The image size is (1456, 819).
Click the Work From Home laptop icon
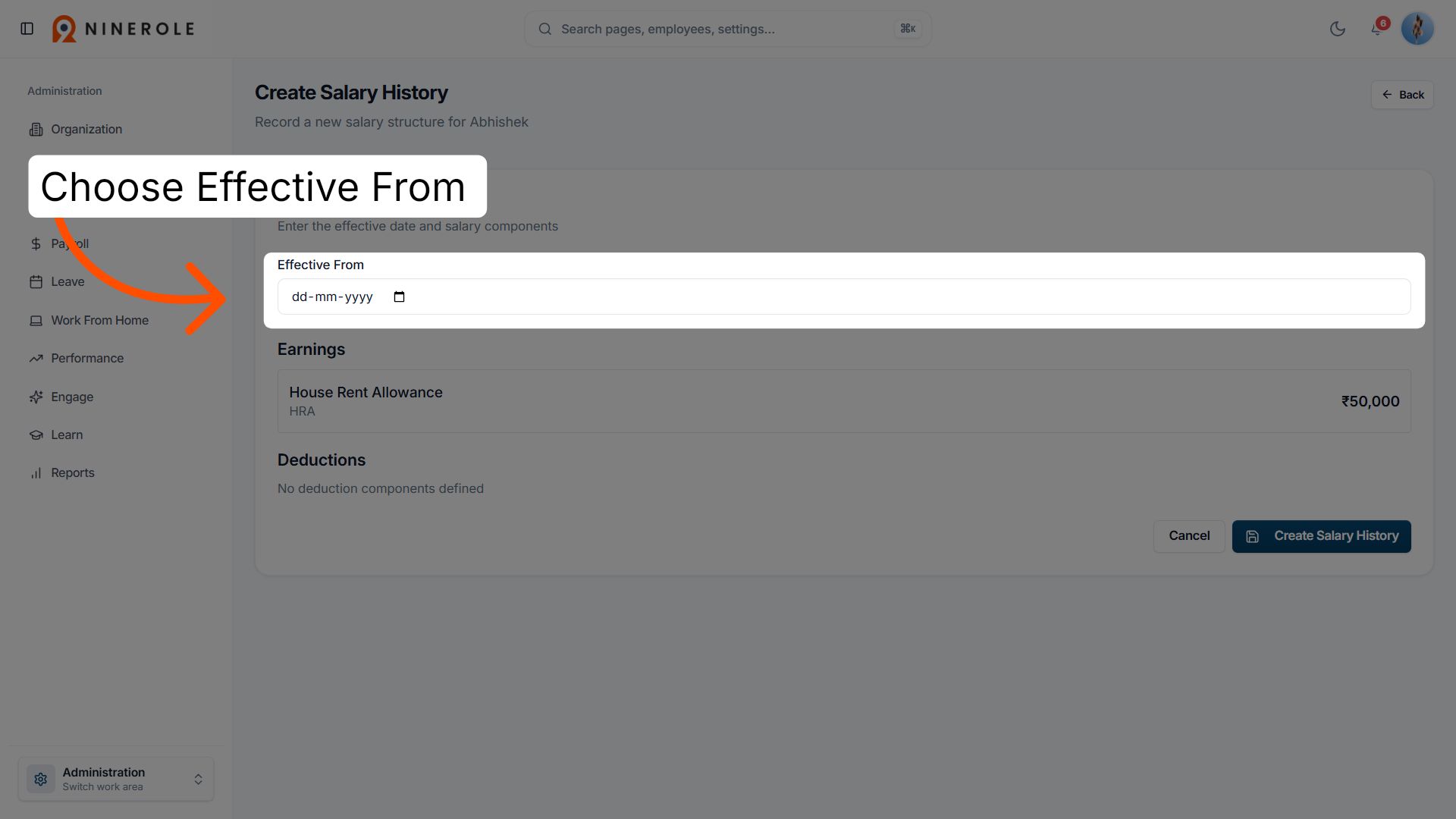tap(36, 321)
